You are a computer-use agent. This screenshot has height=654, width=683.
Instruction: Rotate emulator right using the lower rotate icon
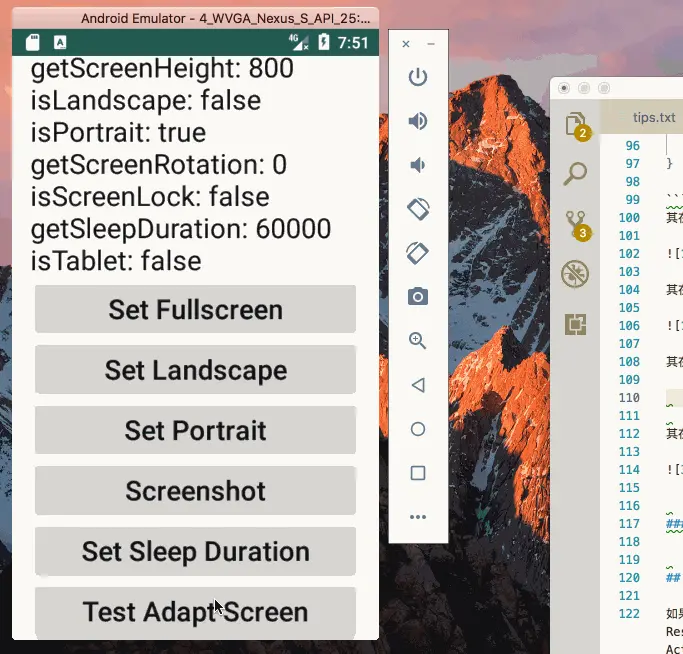pyautogui.click(x=418, y=253)
